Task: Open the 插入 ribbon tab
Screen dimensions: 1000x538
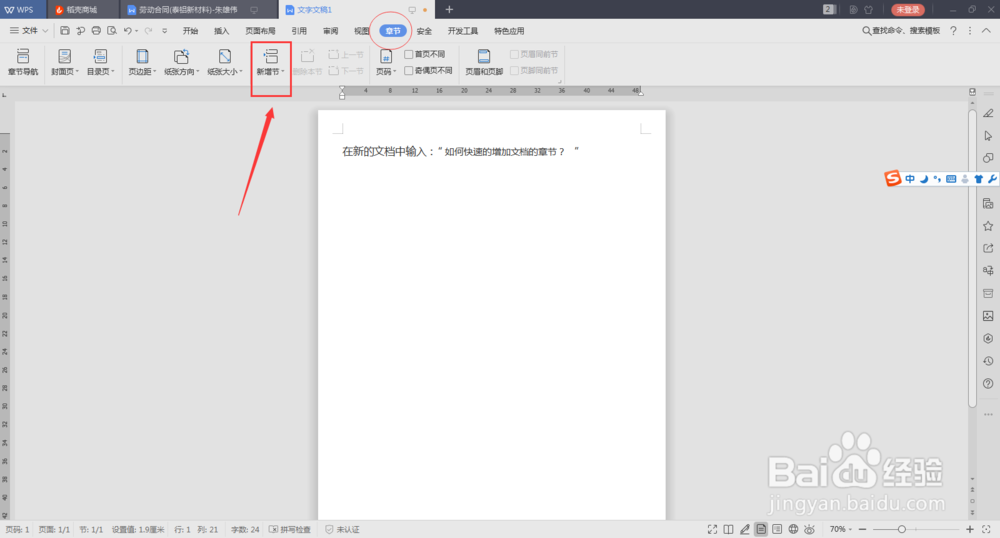Action: [221, 31]
